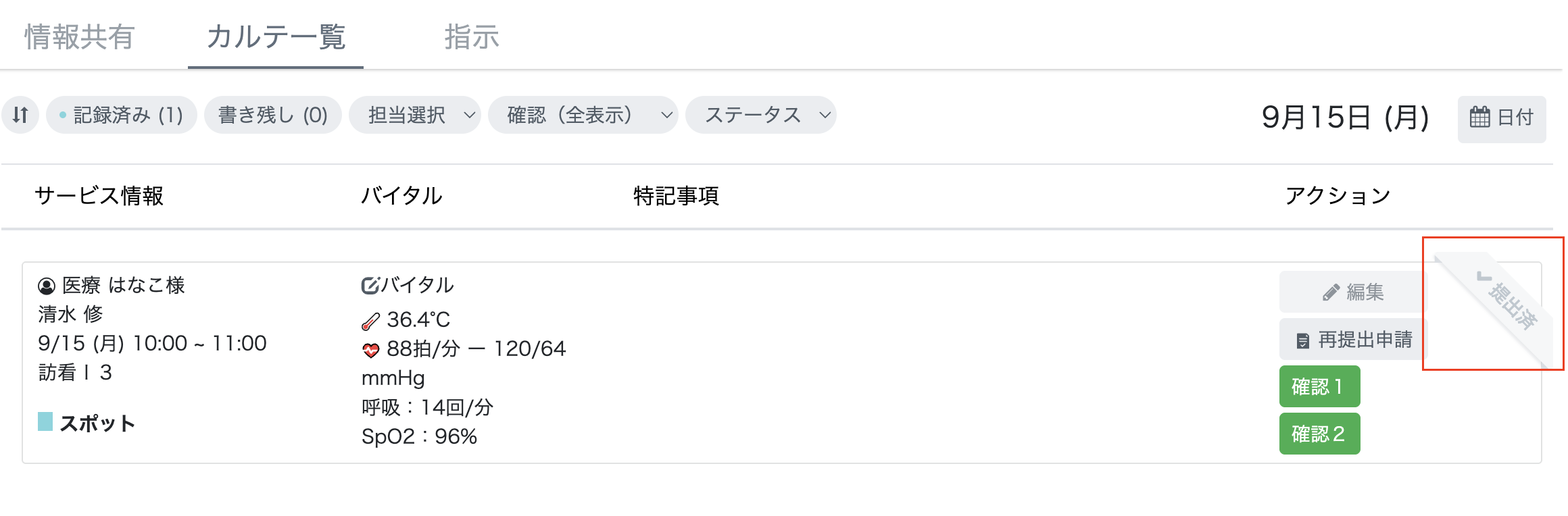Click the edit icon beside バイタル
Screen dimensions: 1568x516
coord(370,285)
